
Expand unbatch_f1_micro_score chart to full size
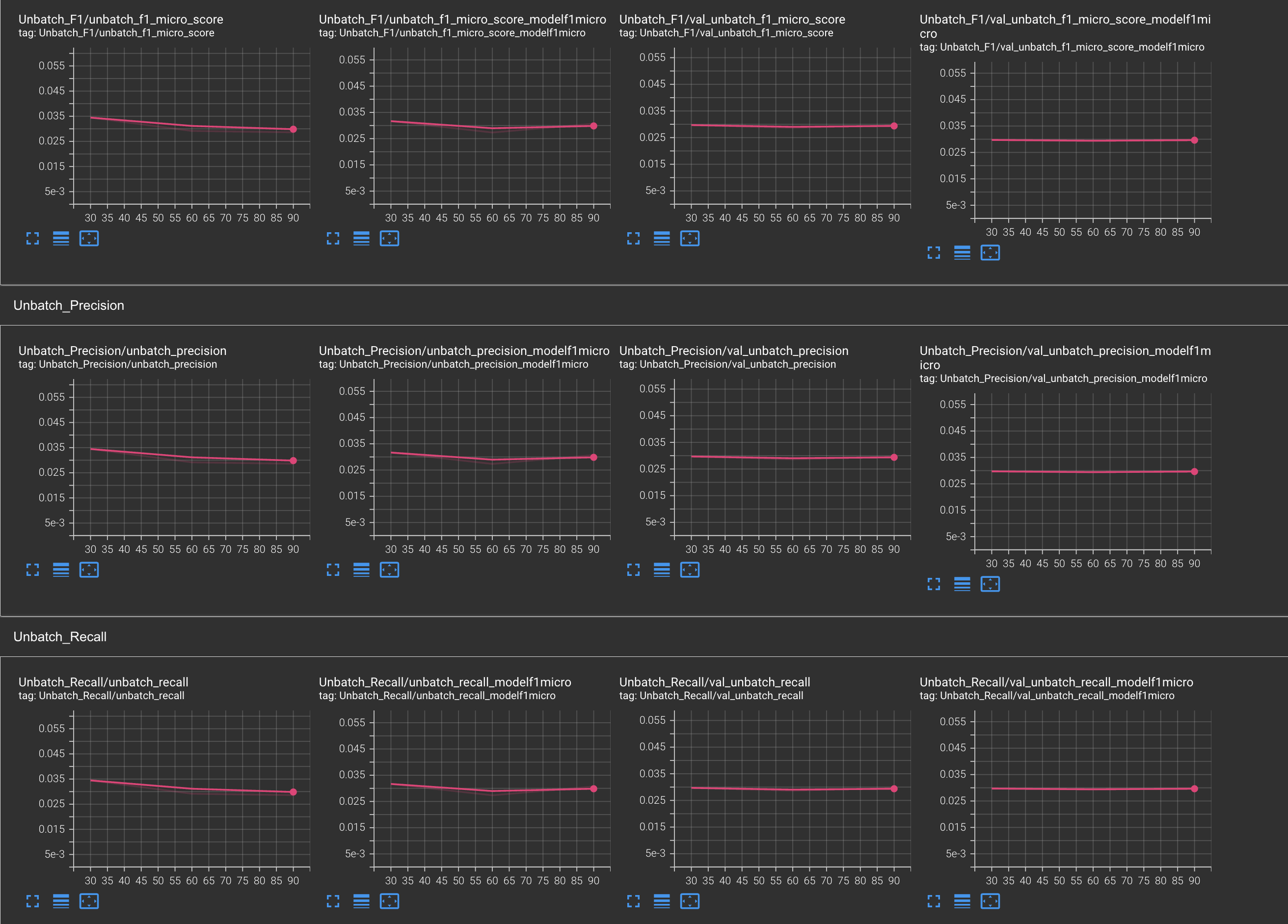[x=32, y=239]
